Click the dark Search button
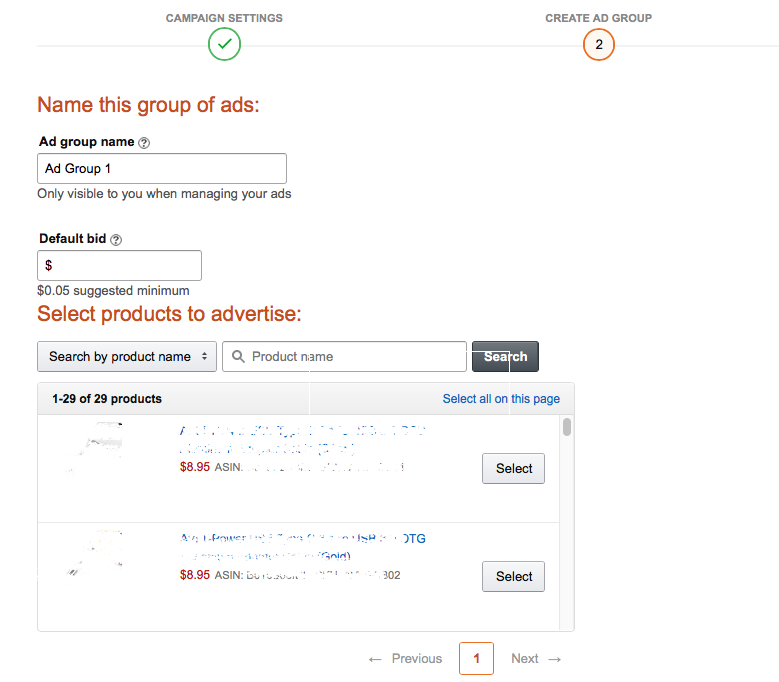779x682 pixels. pos(505,356)
